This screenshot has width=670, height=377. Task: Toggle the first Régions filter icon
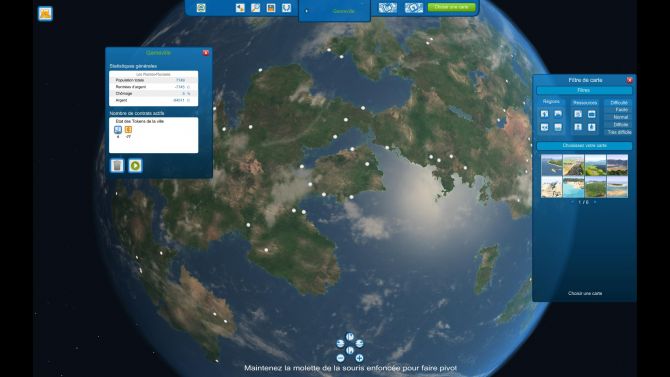point(544,114)
